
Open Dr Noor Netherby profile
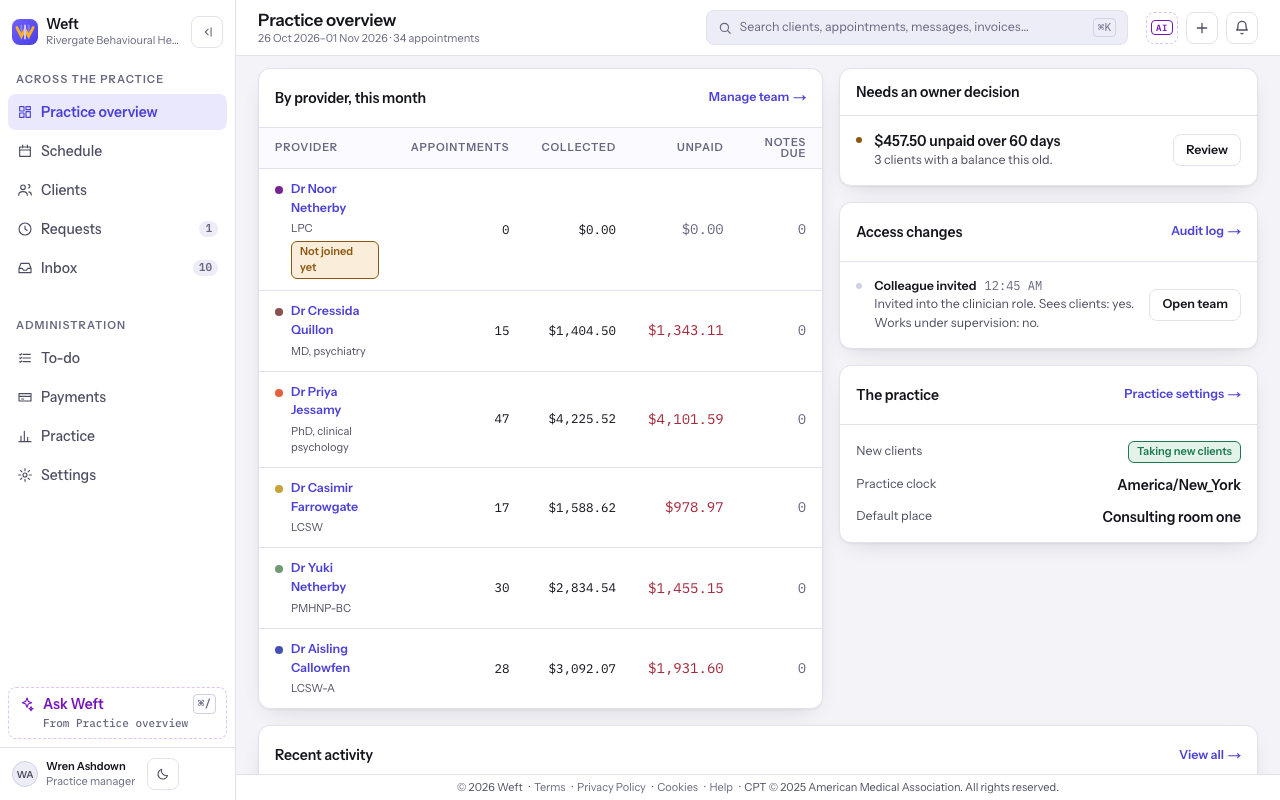tap(318, 198)
